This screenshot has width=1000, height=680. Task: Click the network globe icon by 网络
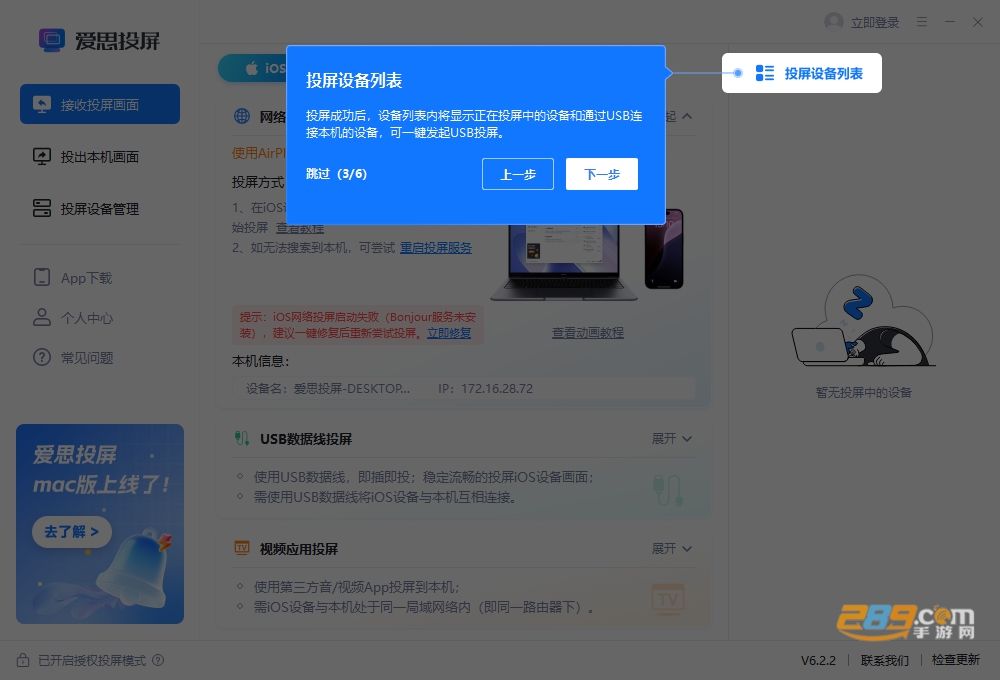click(x=242, y=116)
